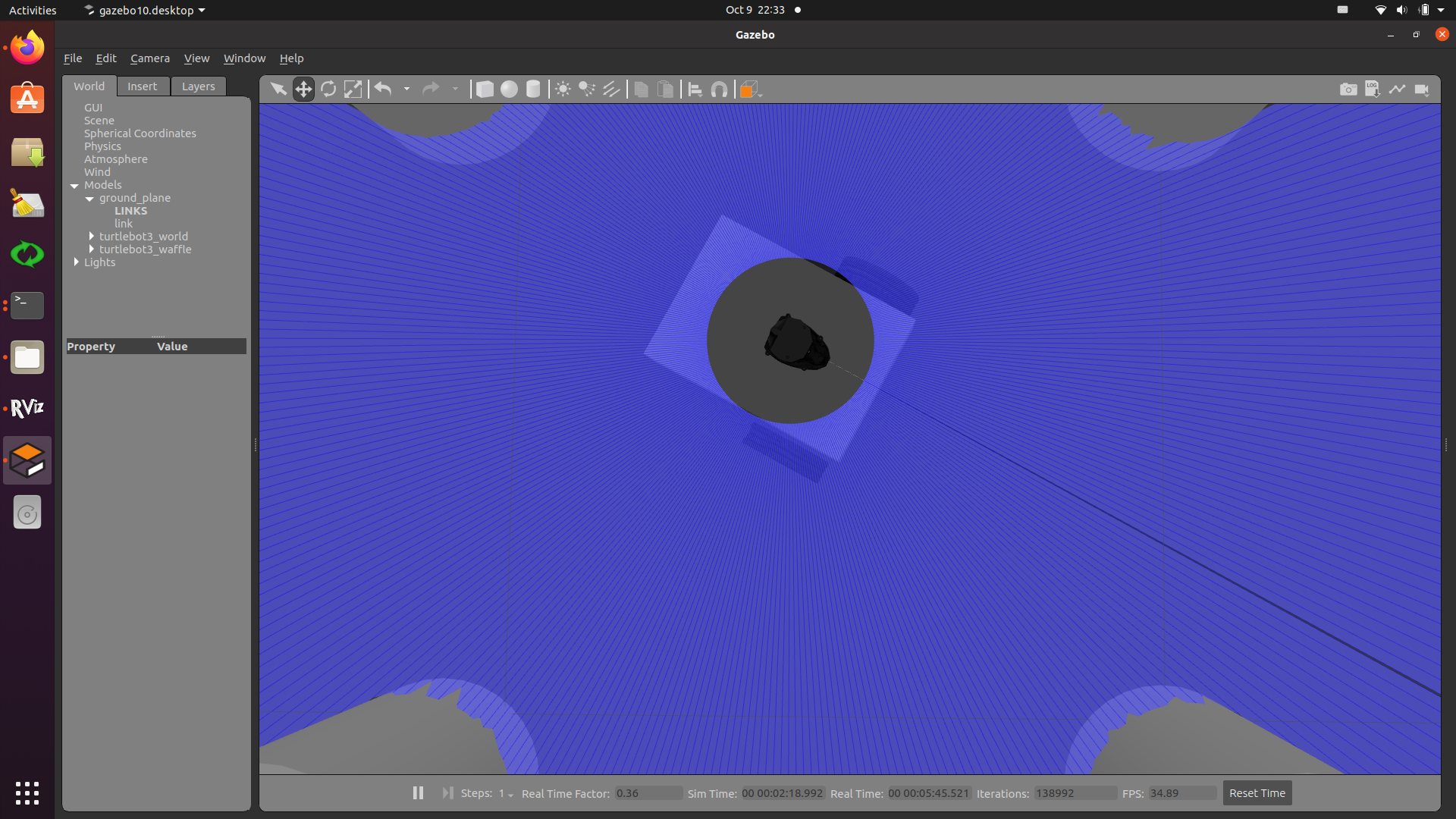Image resolution: width=1456 pixels, height=819 pixels.
Task: Open the undo history dropdown arrow
Action: point(406,89)
